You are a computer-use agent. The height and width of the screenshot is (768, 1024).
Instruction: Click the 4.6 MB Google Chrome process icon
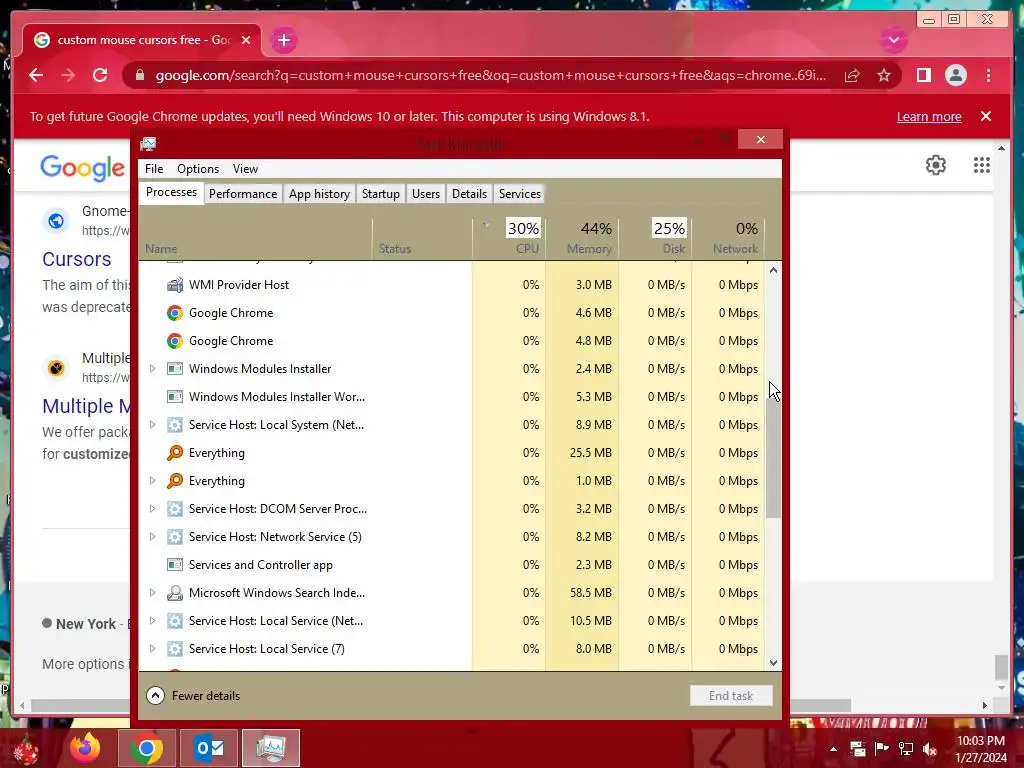coord(174,313)
